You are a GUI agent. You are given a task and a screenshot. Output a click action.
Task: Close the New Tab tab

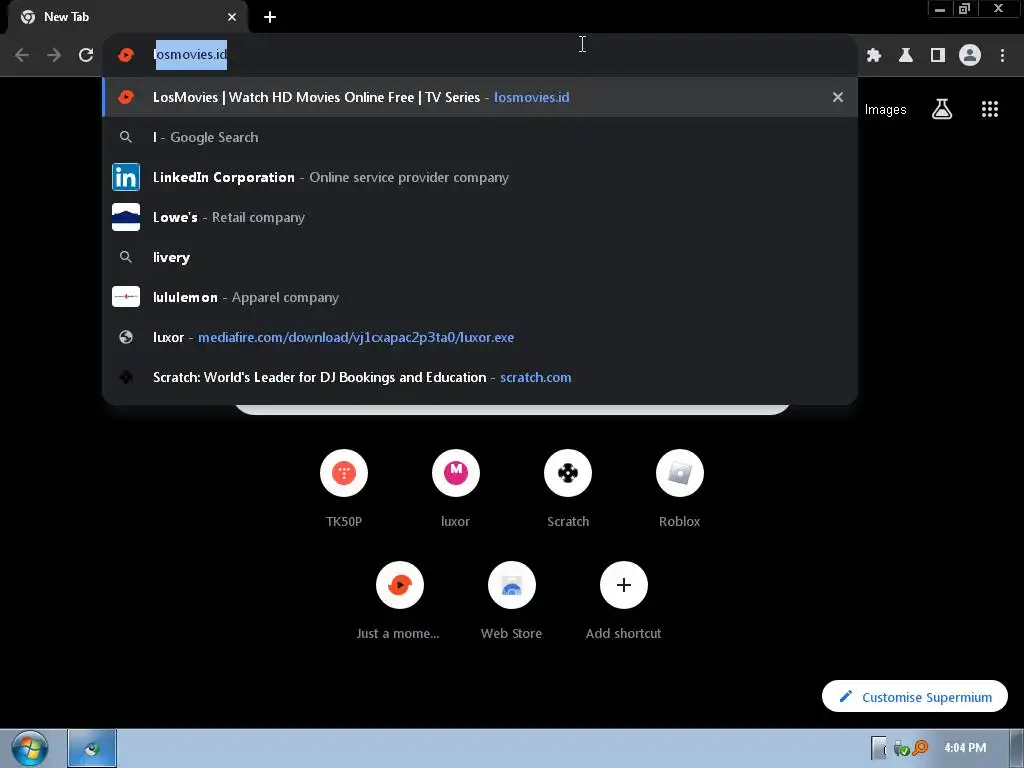coord(232,17)
